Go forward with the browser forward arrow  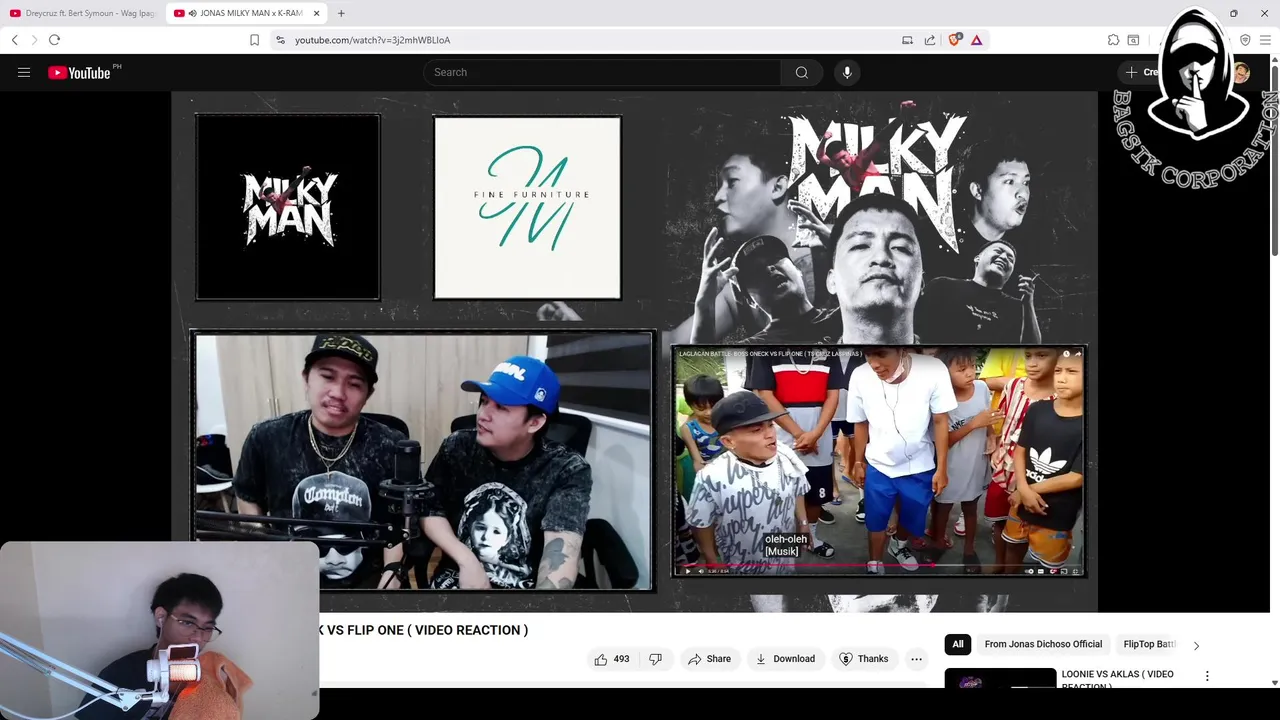[34, 40]
